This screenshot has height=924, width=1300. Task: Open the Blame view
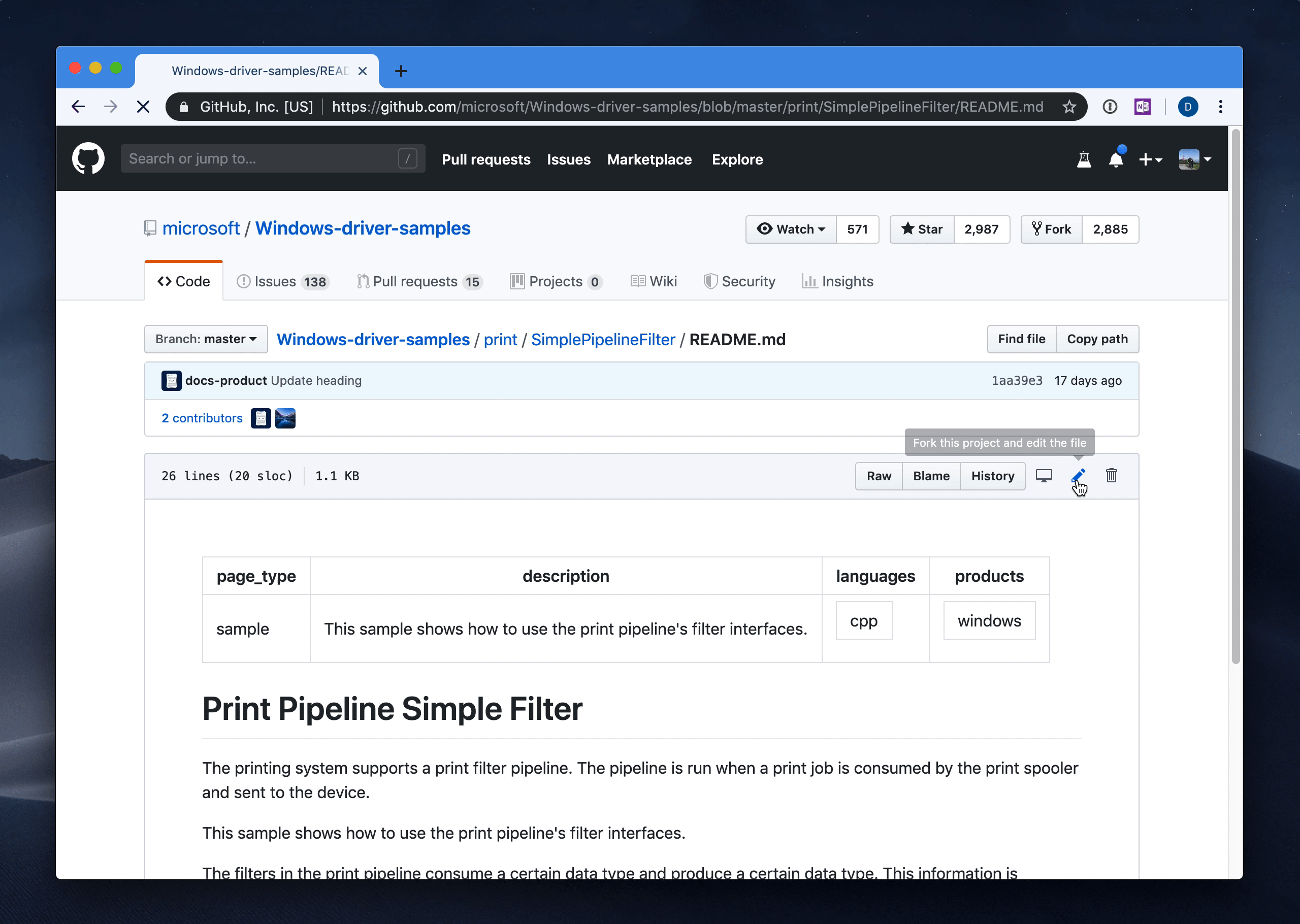tap(931, 476)
